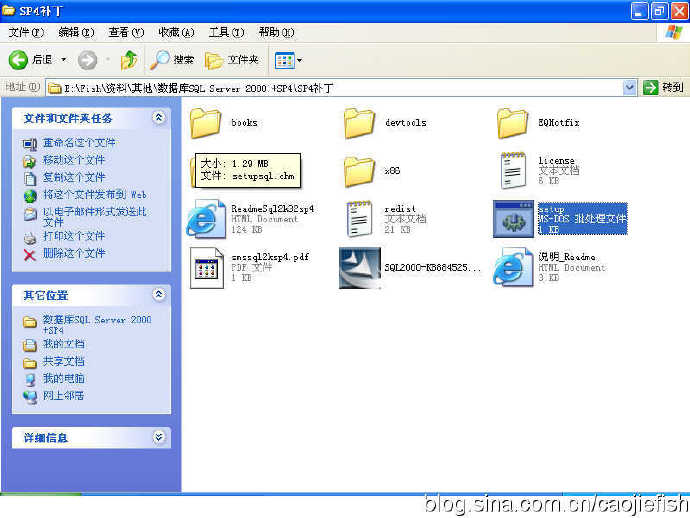Open the 帮助(H) menu
Screen dimensions: 690x518
276,32
